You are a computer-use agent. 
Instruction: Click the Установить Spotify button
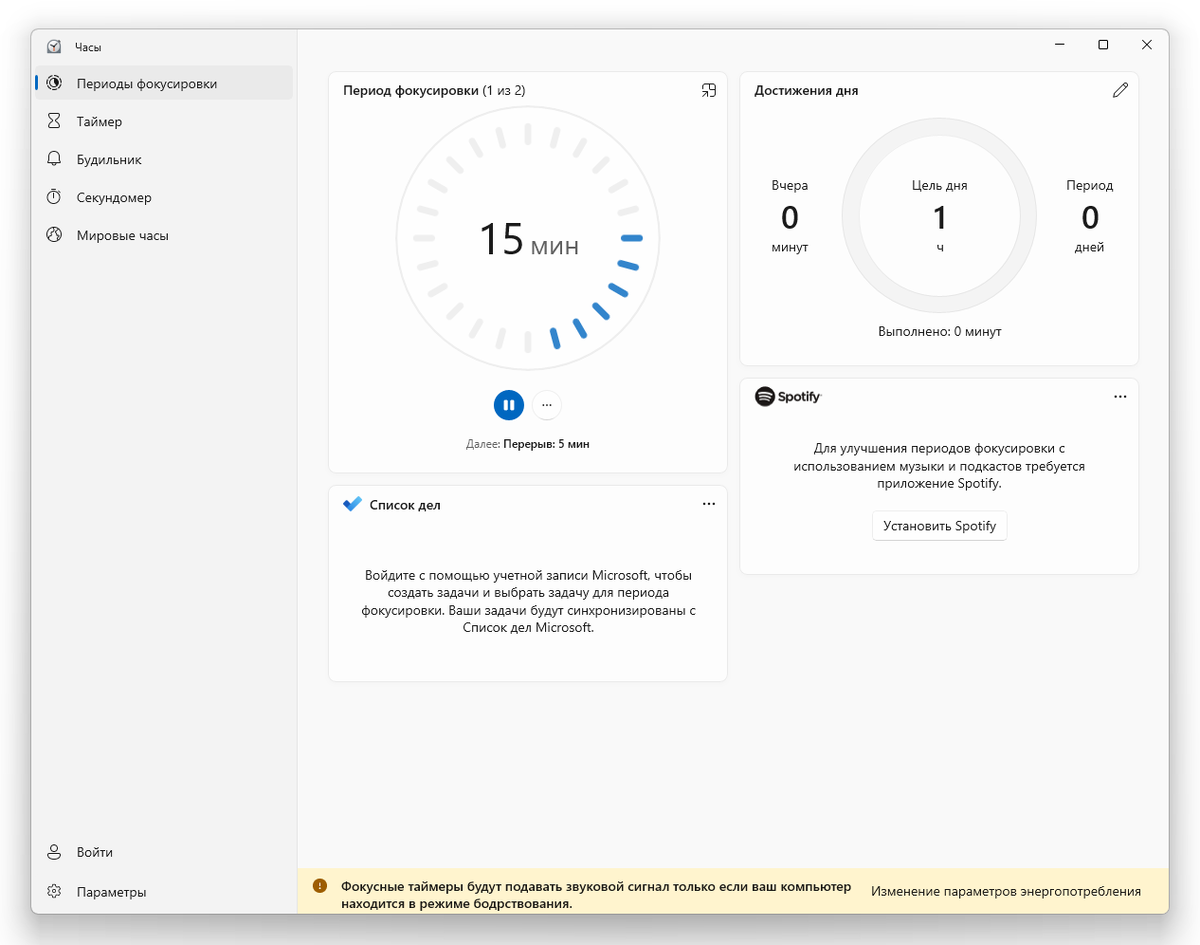pyautogui.click(x=939, y=526)
